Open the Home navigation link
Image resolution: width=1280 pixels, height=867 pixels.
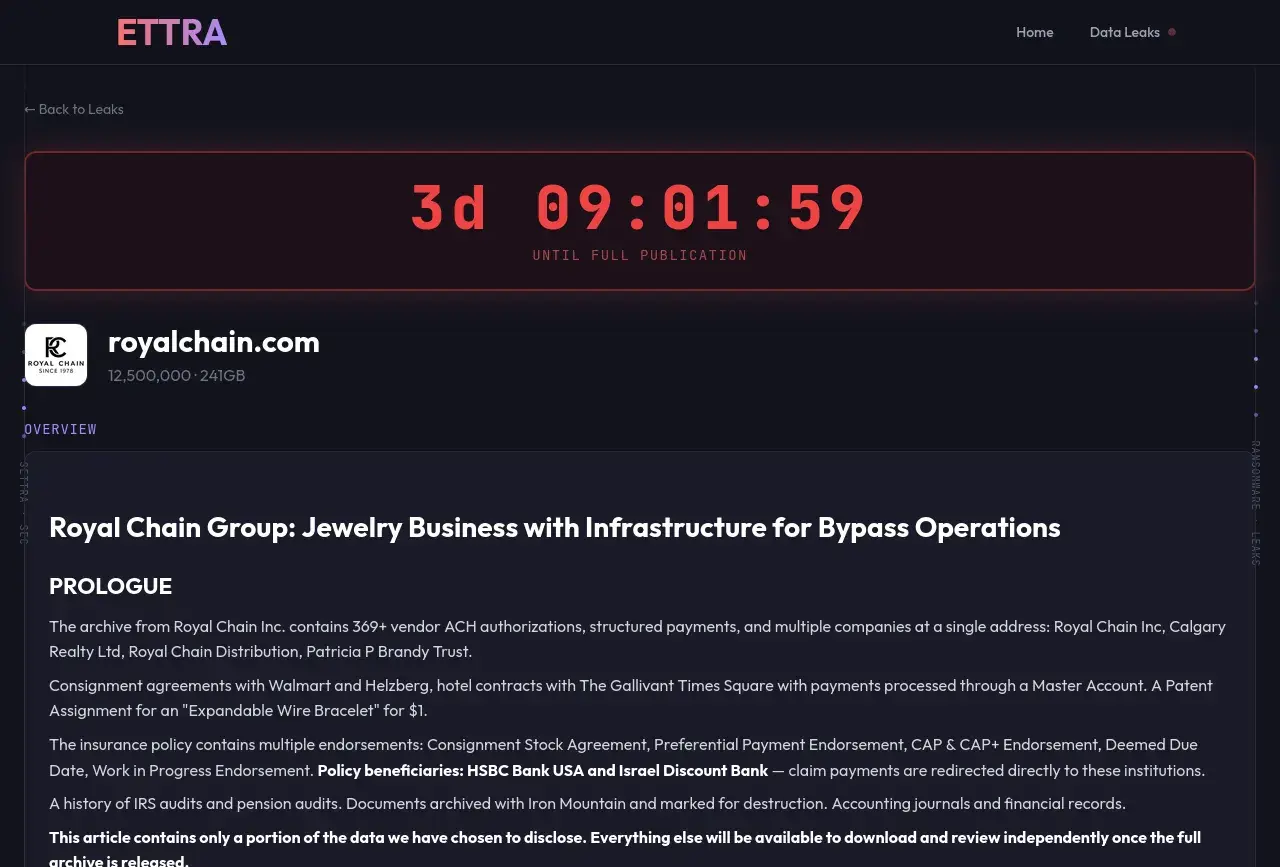click(x=1034, y=32)
